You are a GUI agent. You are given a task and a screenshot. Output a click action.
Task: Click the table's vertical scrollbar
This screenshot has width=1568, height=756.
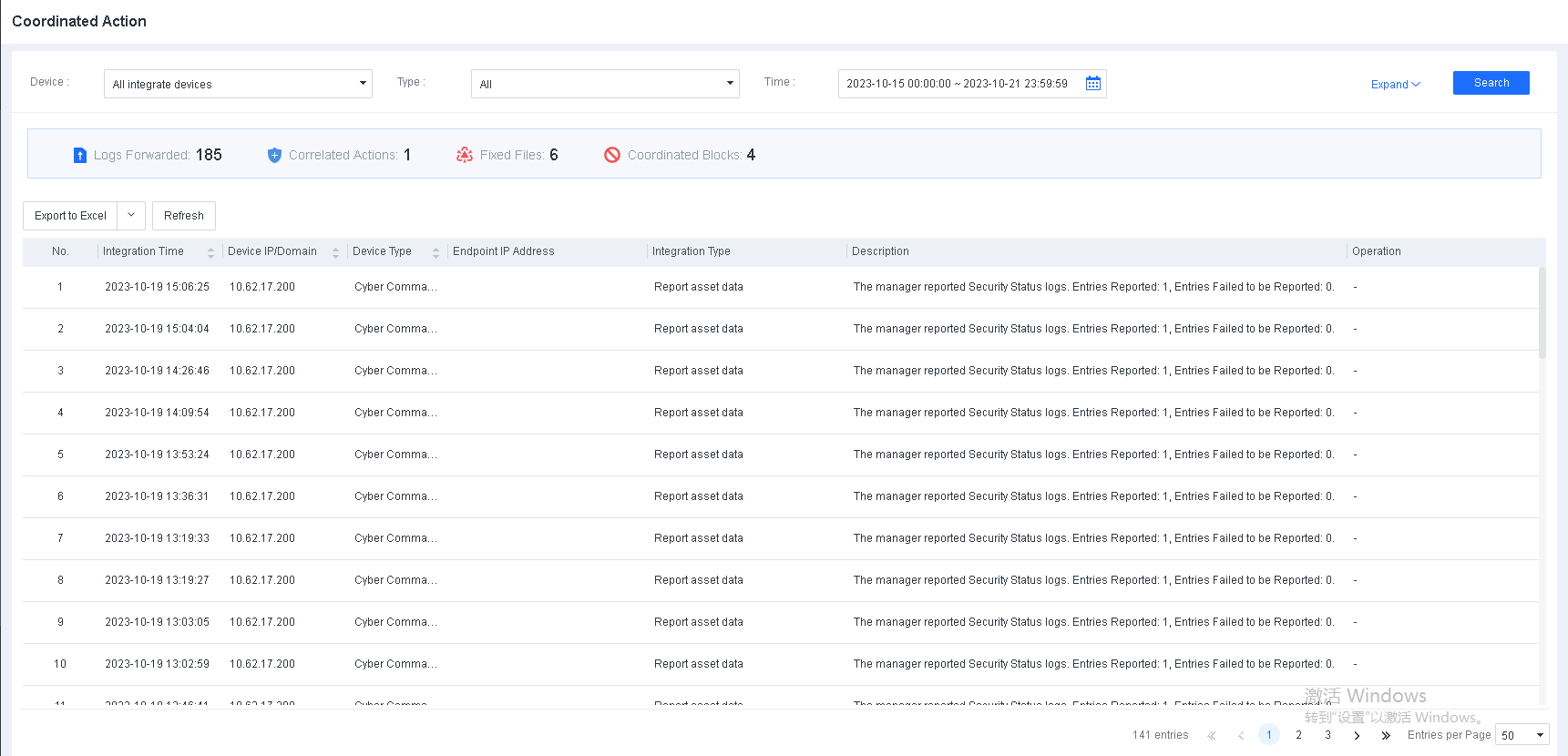pos(1542,314)
